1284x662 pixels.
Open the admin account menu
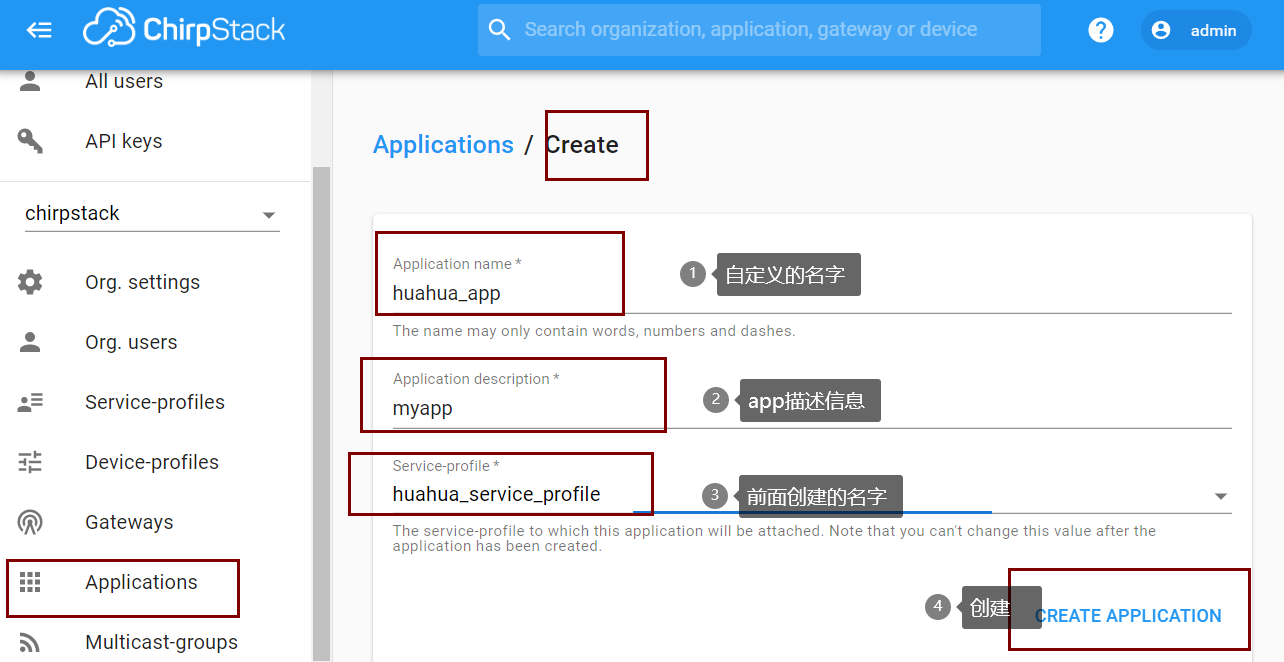pyautogui.click(x=1196, y=29)
